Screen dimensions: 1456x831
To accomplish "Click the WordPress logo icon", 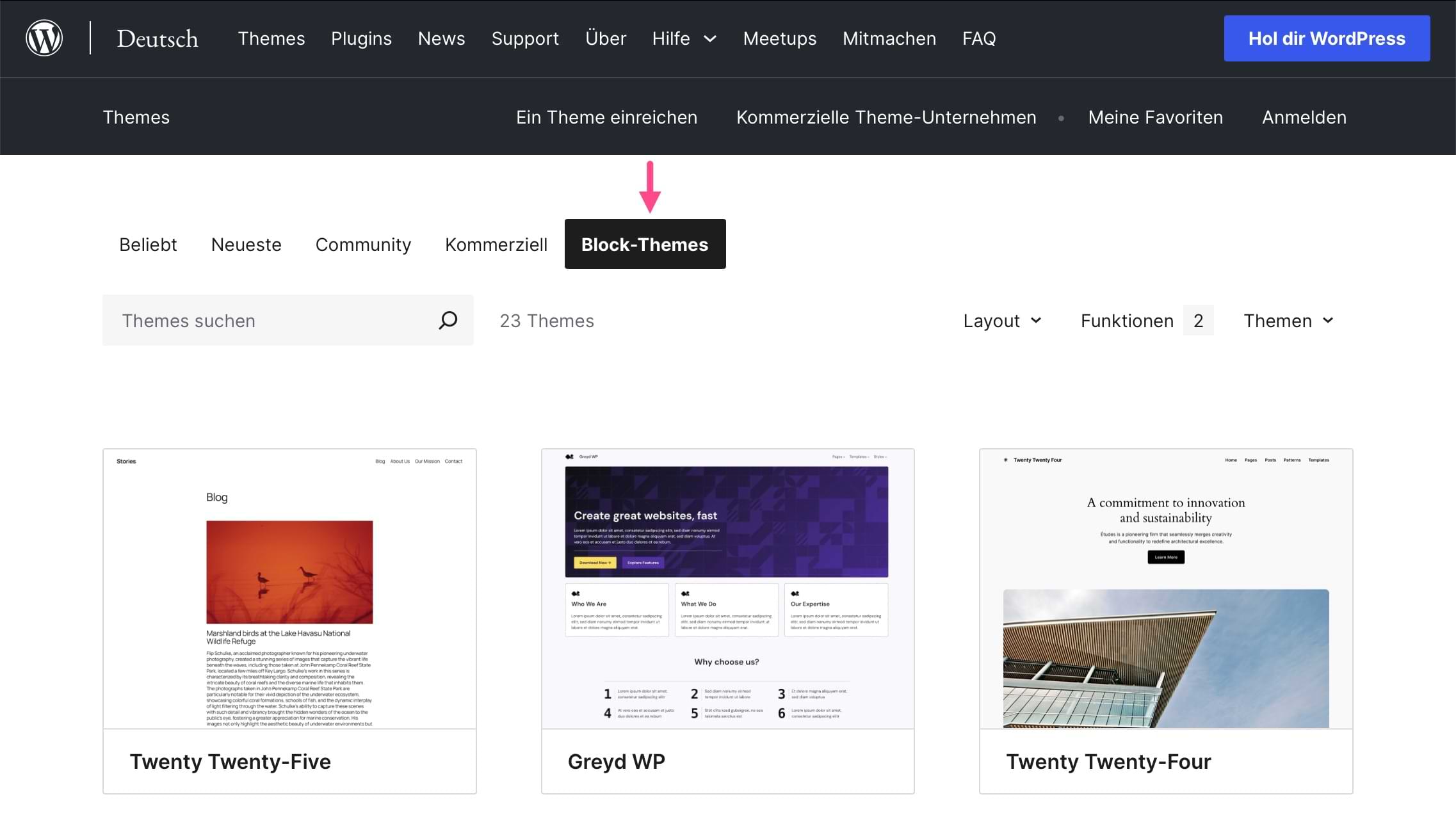I will click(44, 38).
